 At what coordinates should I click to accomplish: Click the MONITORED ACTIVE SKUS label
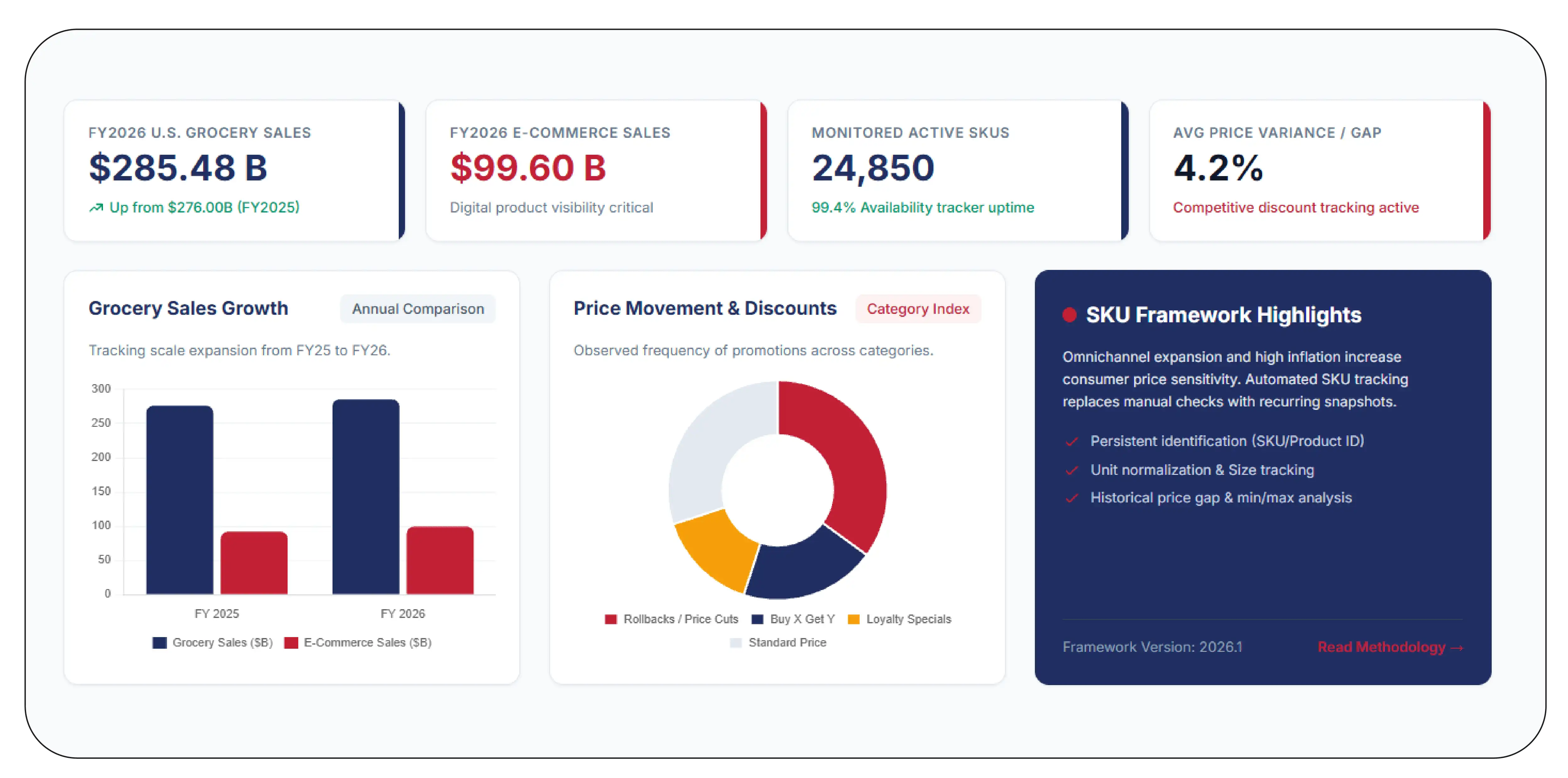911,133
